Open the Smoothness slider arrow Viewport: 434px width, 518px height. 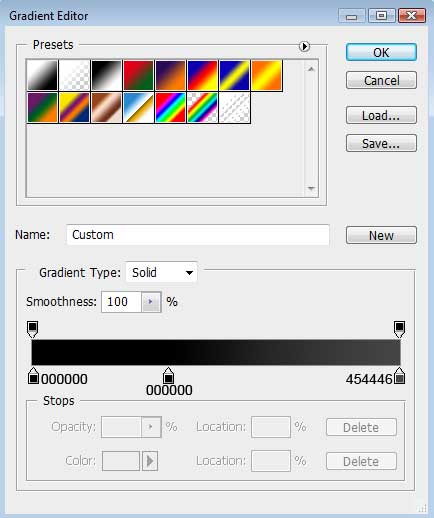(x=151, y=302)
